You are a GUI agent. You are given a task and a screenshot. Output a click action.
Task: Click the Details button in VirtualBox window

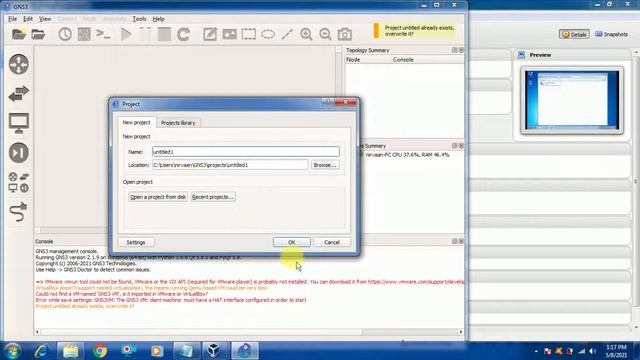574,34
